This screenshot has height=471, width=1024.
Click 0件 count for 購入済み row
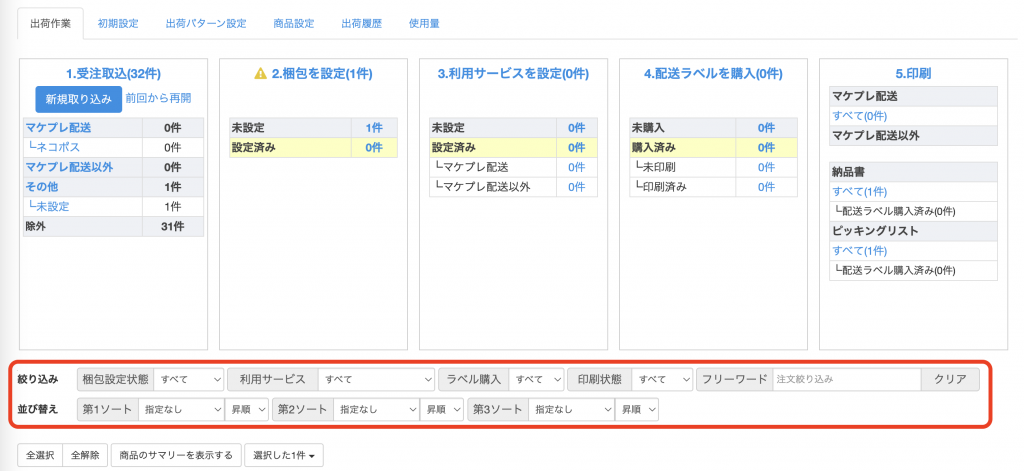[x=767, y=148]
